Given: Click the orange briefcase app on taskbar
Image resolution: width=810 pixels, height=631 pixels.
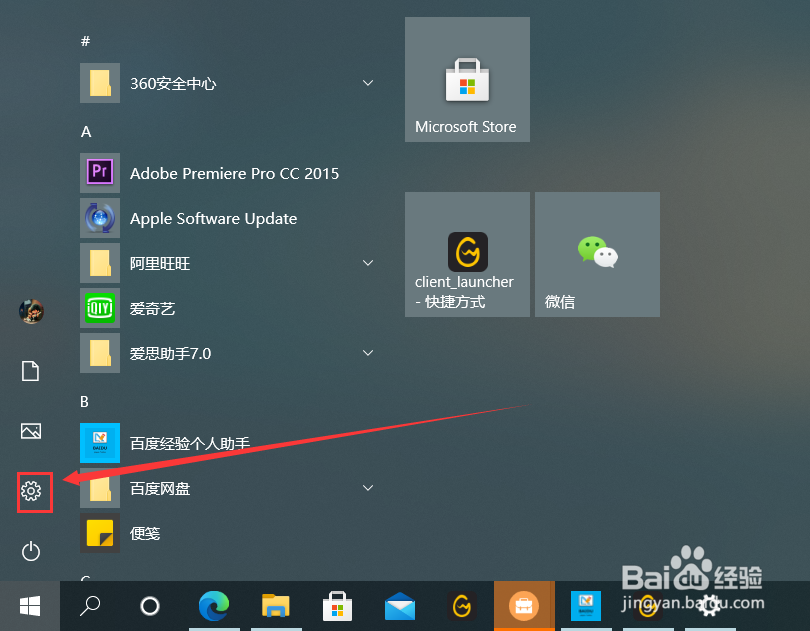Looking at the screenshot, I should [x=524, y=606].
